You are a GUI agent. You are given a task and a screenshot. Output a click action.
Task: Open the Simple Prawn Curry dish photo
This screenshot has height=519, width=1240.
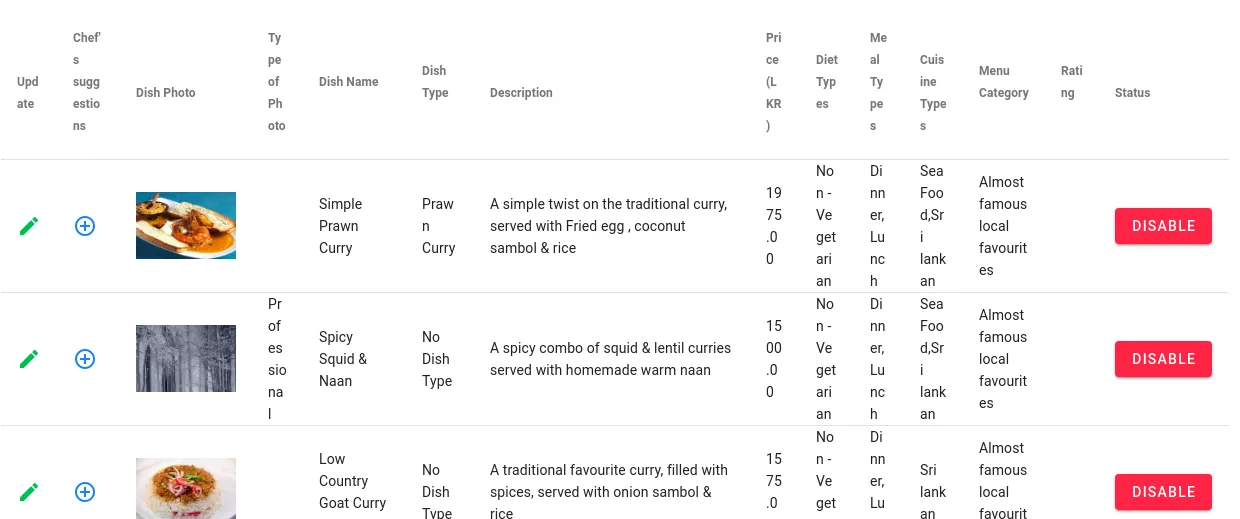point(186,226)
